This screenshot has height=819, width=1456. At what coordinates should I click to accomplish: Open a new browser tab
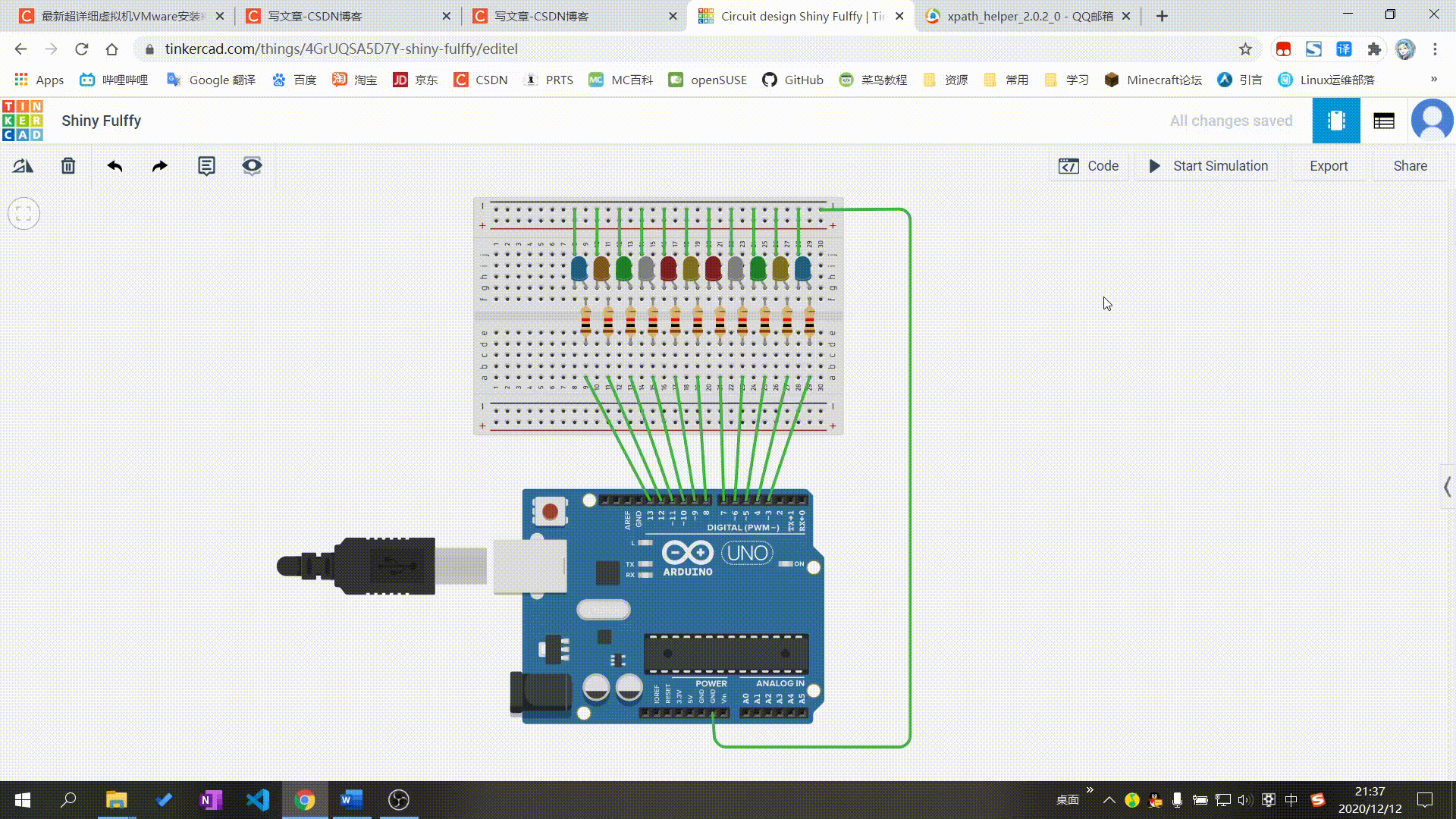tap(1162, 16)
